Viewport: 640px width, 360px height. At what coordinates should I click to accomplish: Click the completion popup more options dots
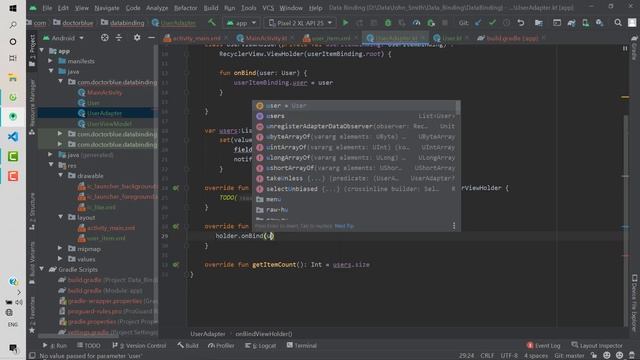[x=454, y=226]
